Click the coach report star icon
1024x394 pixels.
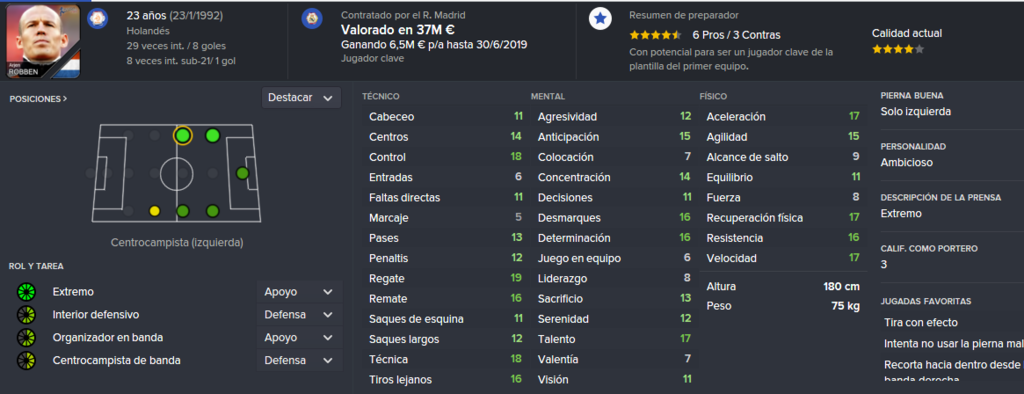point(600,18)
